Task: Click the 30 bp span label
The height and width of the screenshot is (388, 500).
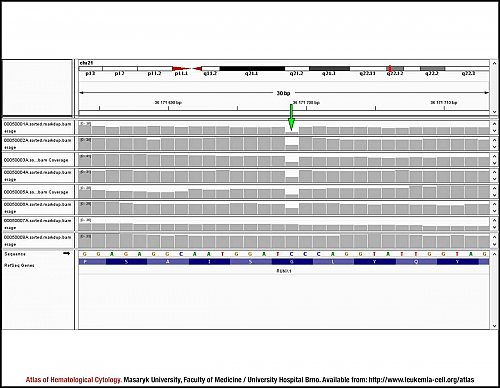Action: point(283,93)
